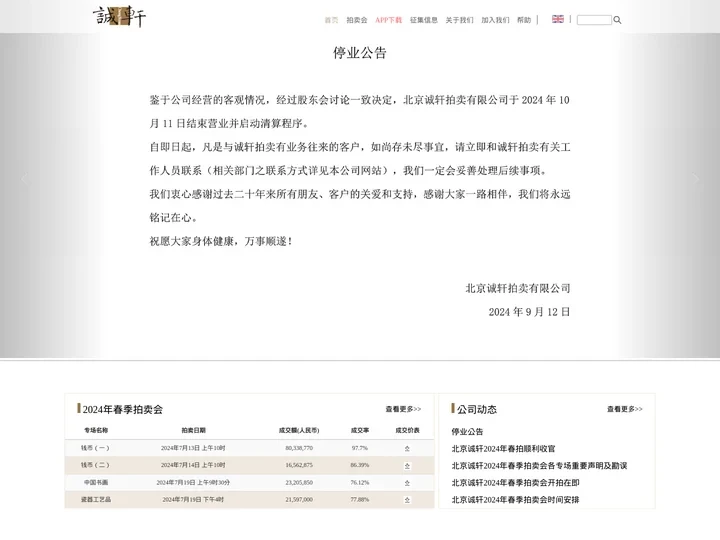Viewport: 720px width, 540px height.
Task: Click turnover amount 23,205,850
Action: click(x=299, y=482)
